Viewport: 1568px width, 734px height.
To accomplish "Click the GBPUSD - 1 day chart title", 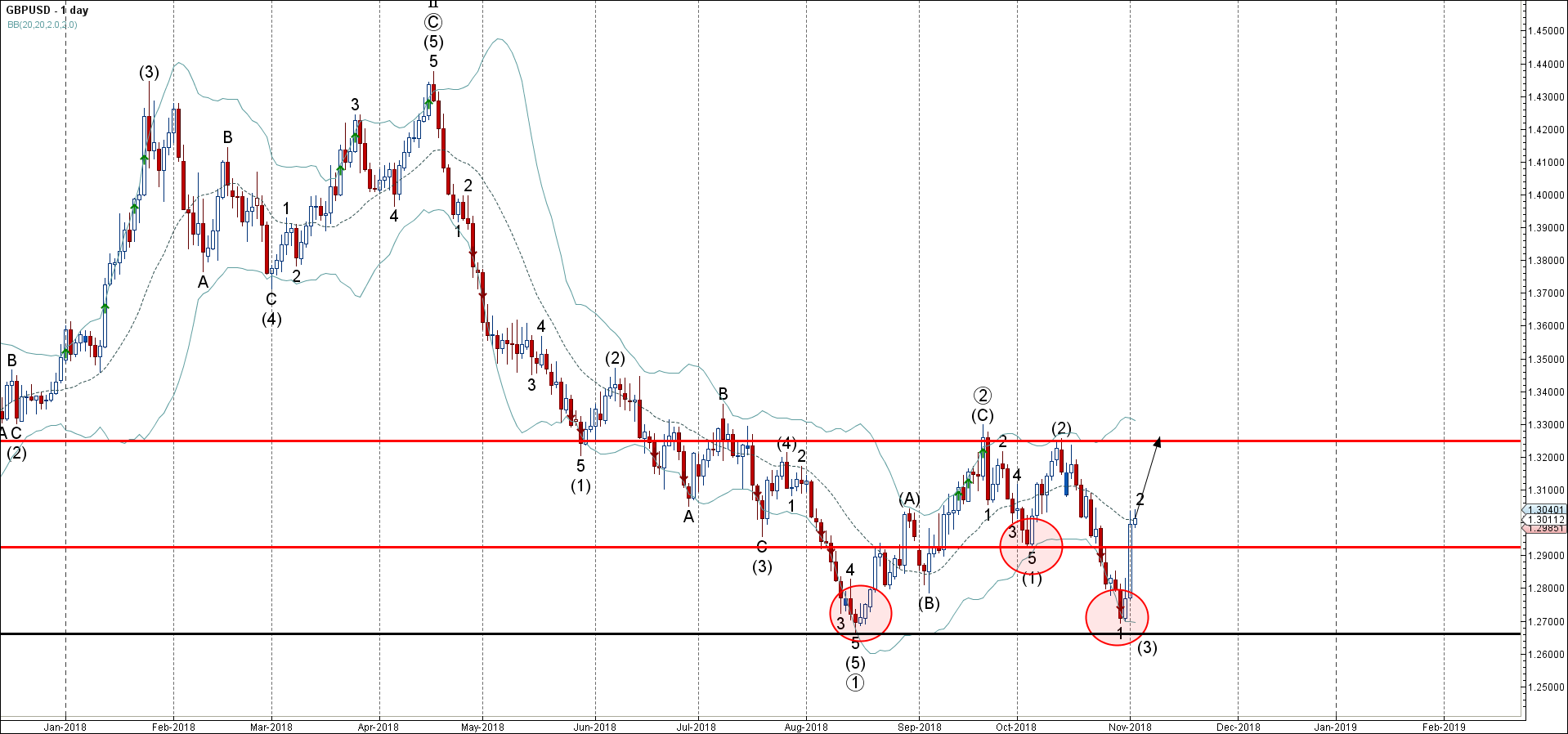I will click(x=47, y=11).
